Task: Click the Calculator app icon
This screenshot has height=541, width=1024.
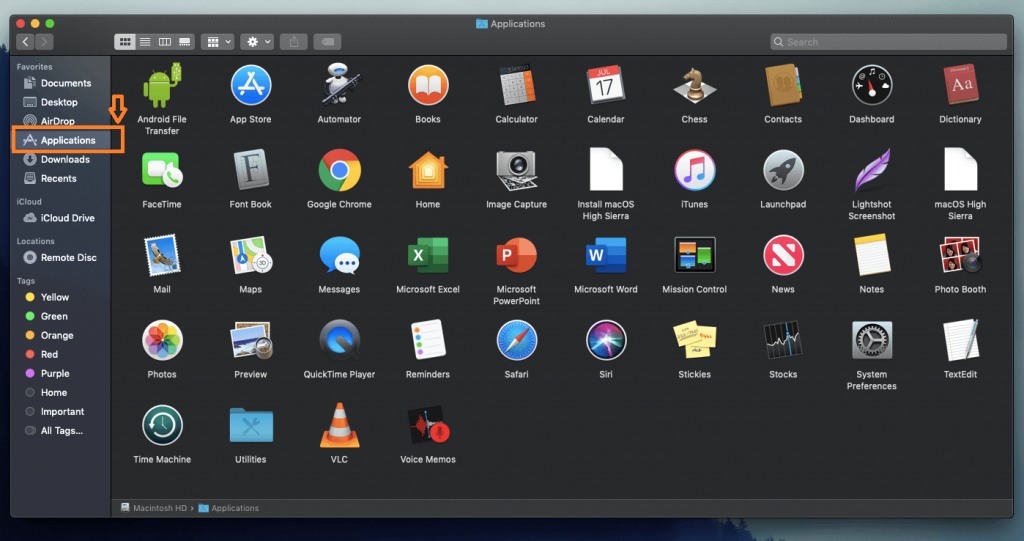Action: 517,86
